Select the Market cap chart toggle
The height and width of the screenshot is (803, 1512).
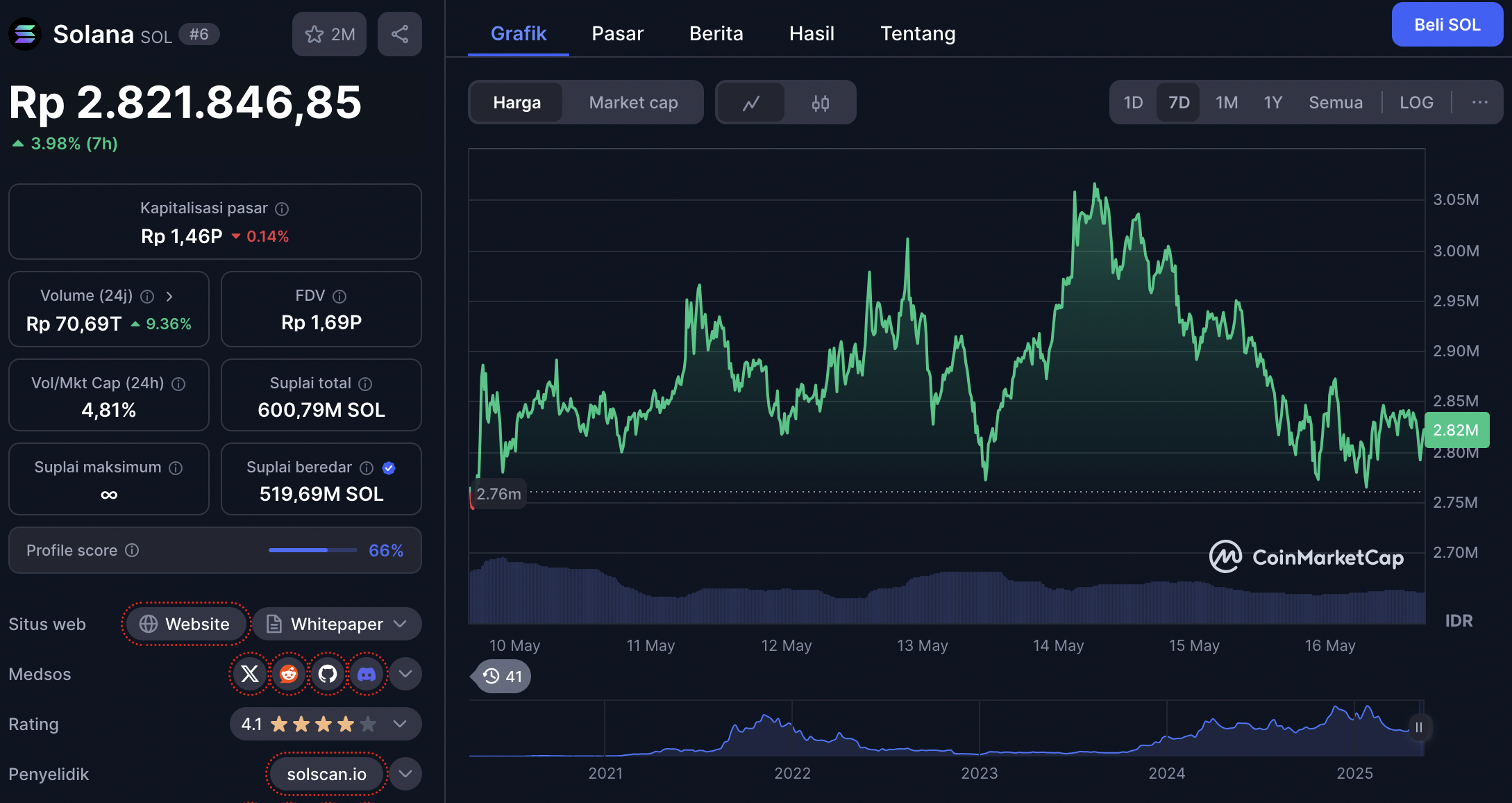click(x=633, y=103)
